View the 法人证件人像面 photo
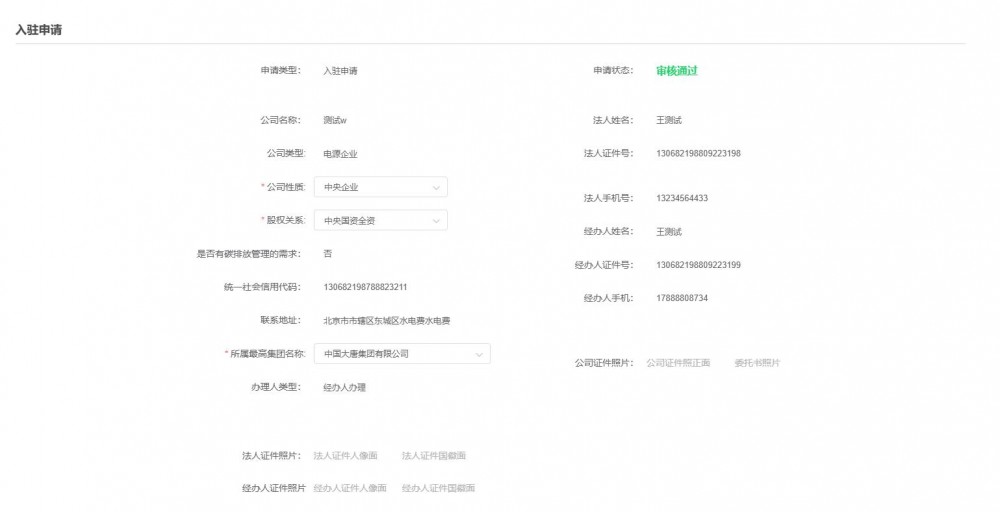 (x=345, y=456)
